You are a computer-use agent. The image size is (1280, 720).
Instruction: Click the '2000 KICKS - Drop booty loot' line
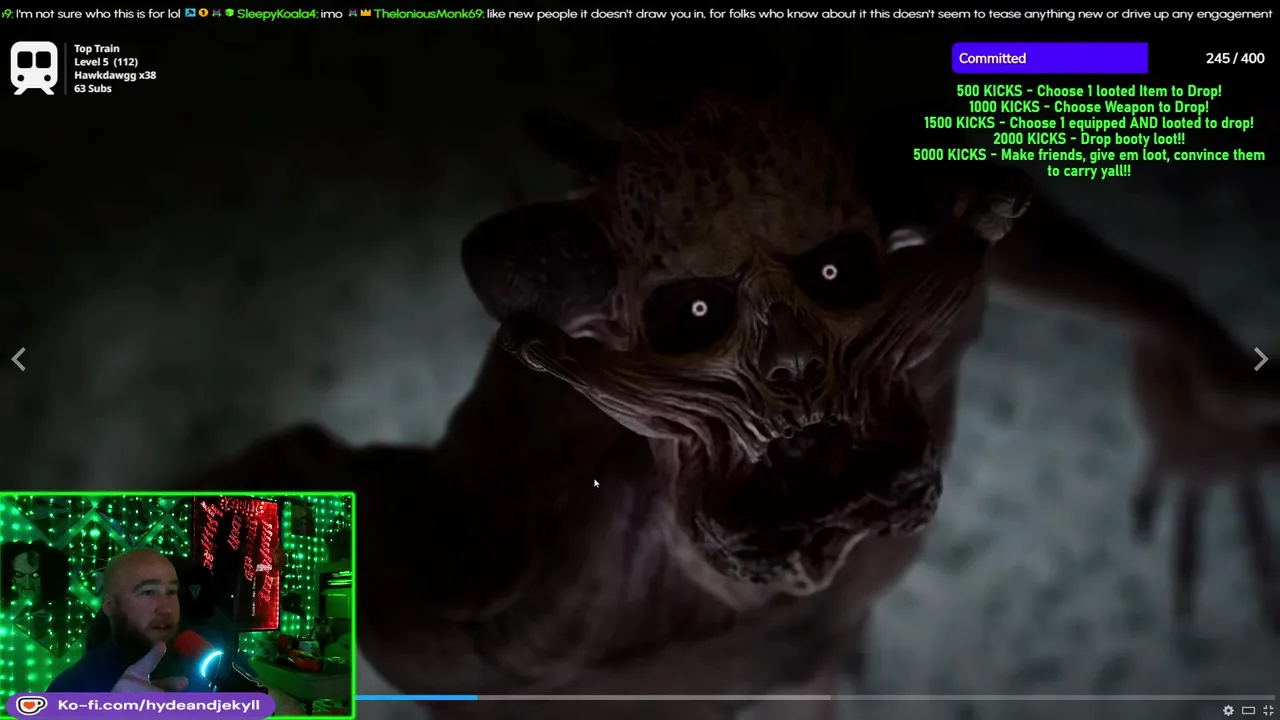coord(1088,139)
